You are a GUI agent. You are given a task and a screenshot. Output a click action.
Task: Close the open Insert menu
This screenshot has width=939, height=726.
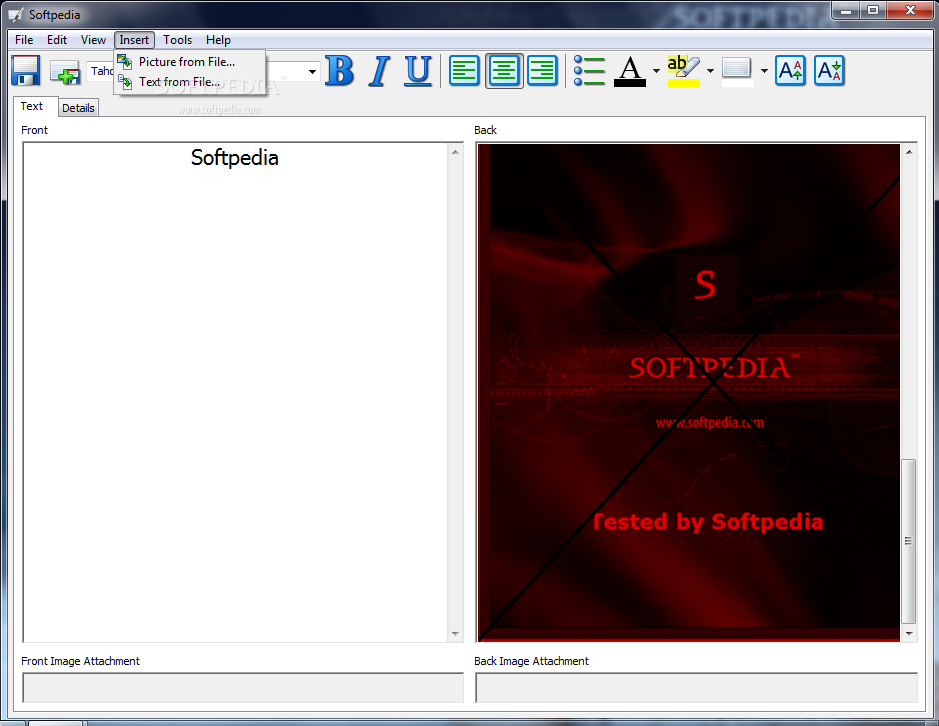134,40
